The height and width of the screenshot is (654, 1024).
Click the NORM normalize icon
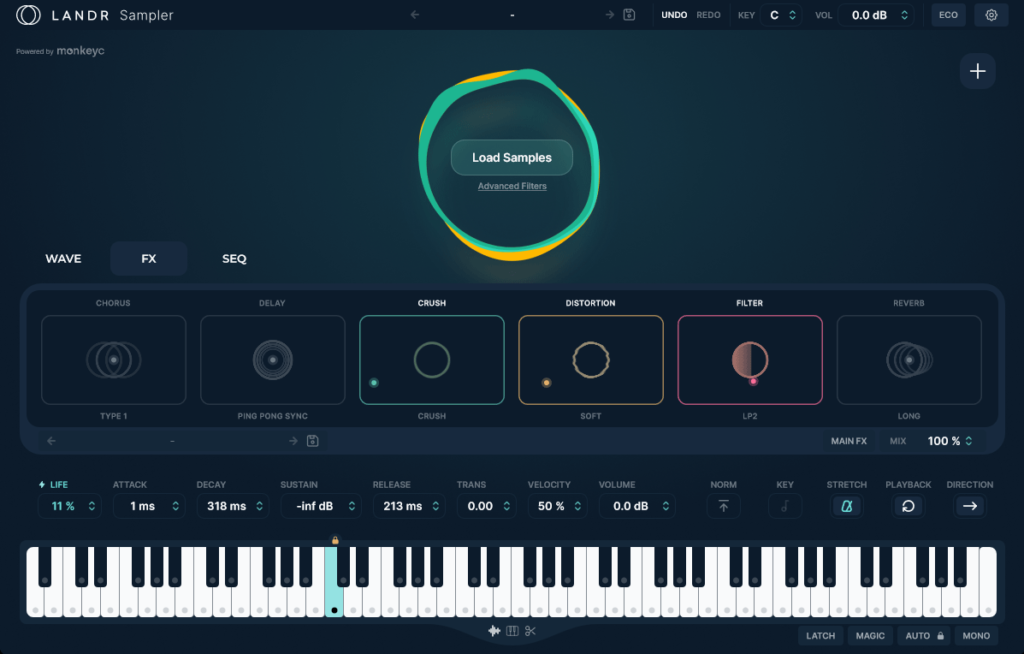[724, 506]
